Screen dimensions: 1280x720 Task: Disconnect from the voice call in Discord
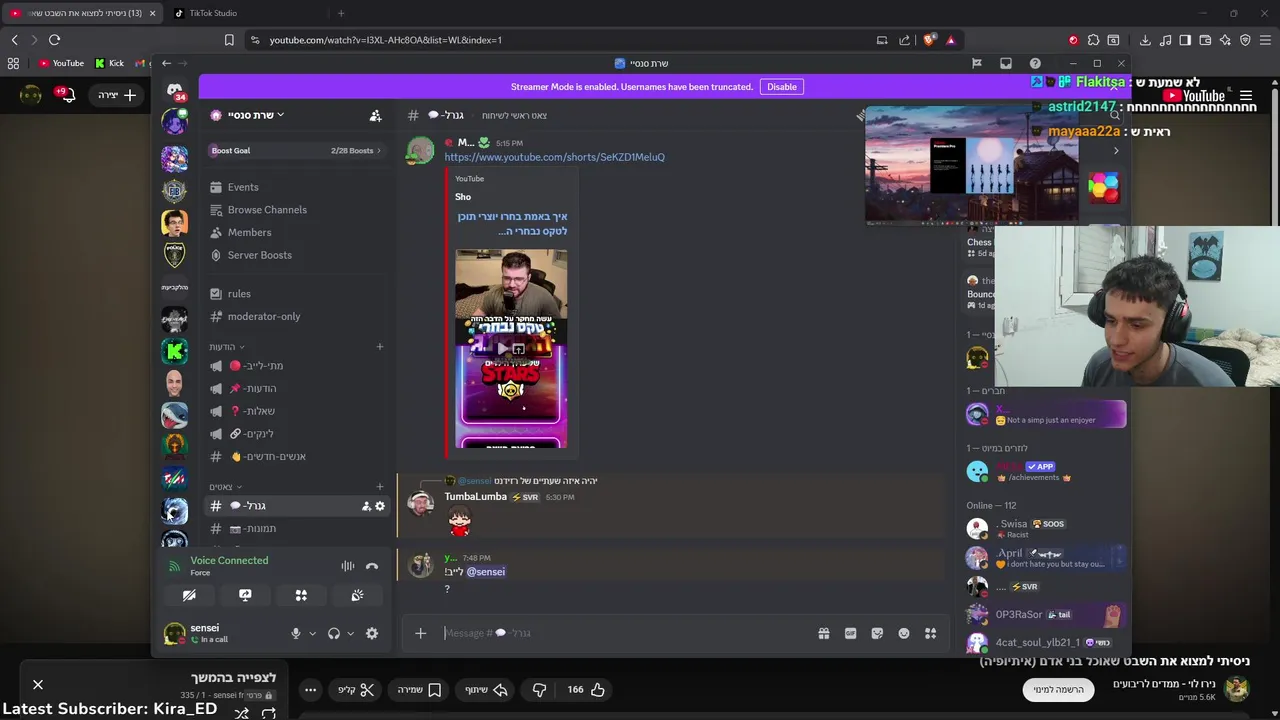coord(372,566)
